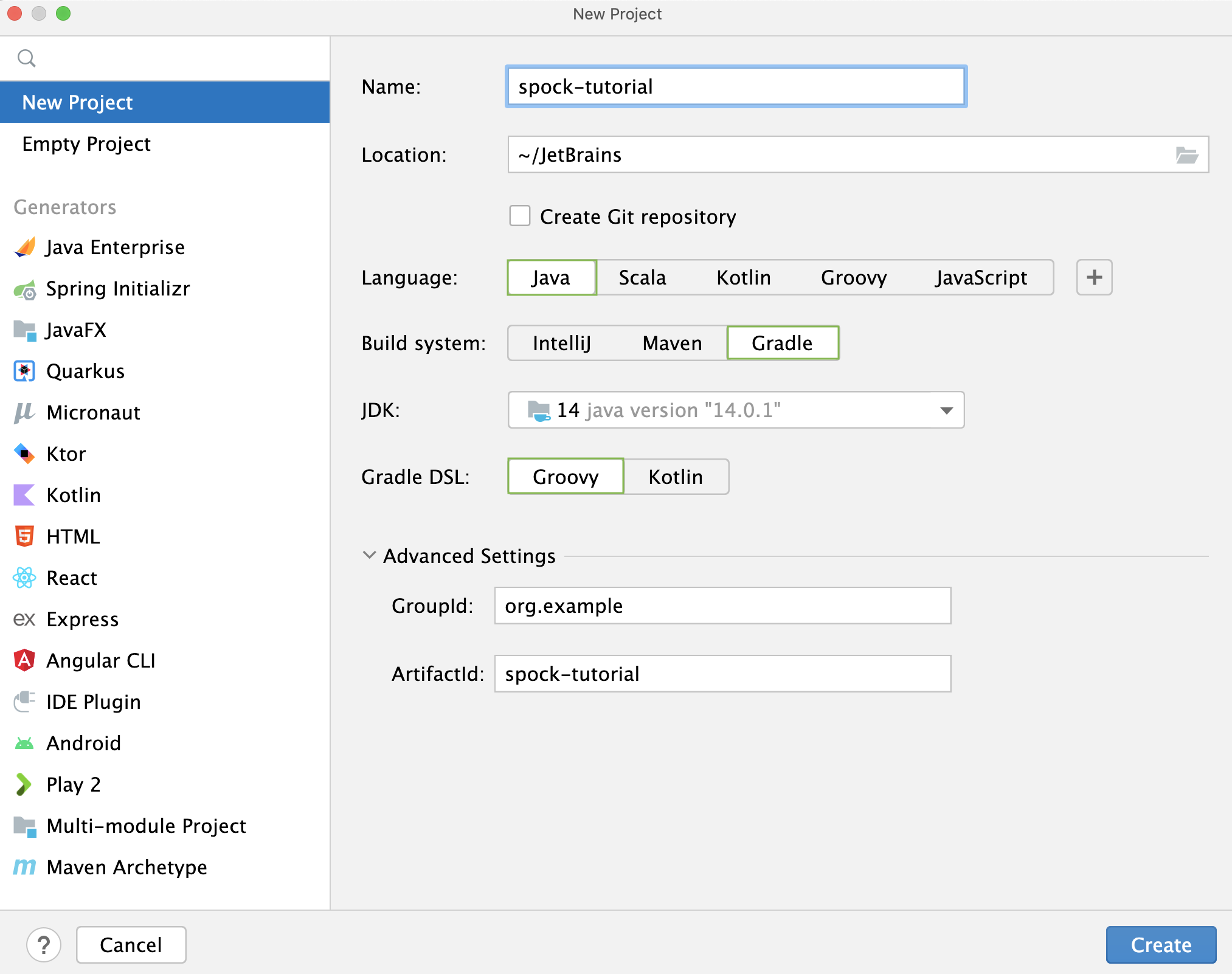Switch Gradle DSL to Kotlin
The width and height of the screenshot is (1232, 974).
[x=675, y=477]
